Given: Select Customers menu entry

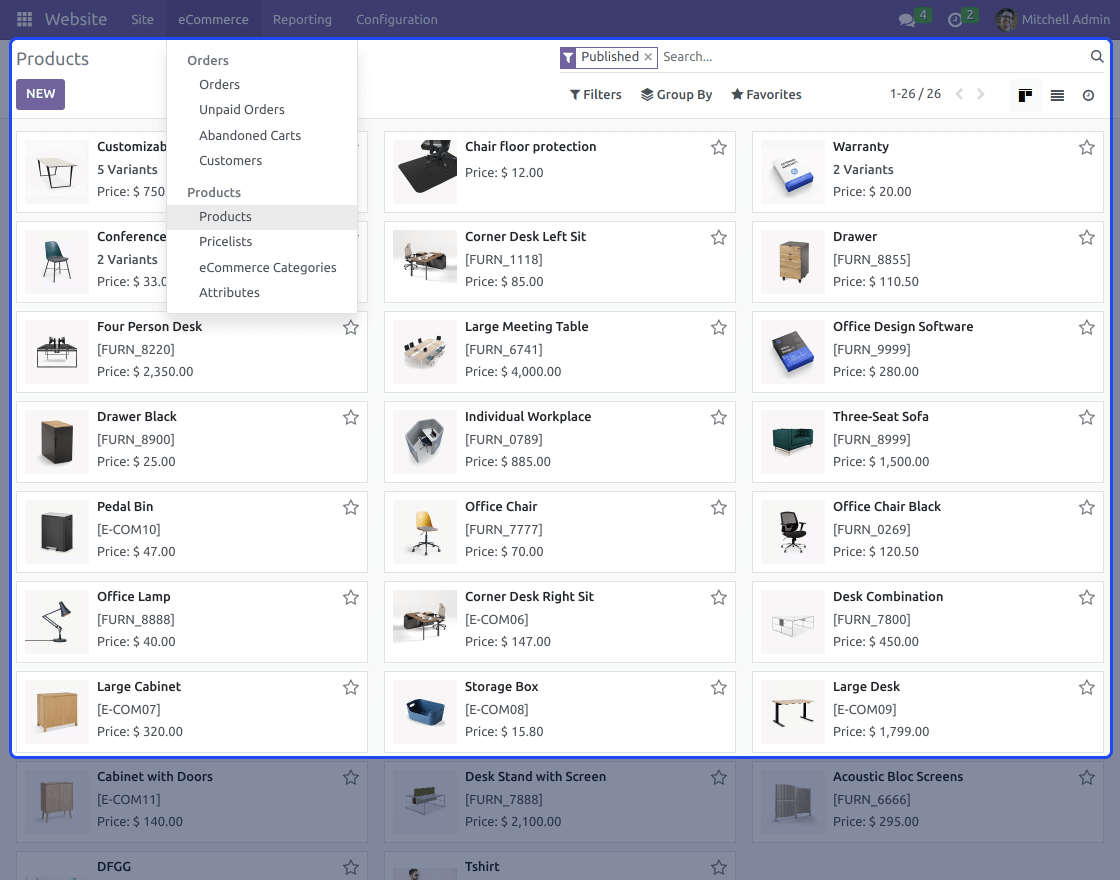Looking at the screenshot, I should 261,160.
